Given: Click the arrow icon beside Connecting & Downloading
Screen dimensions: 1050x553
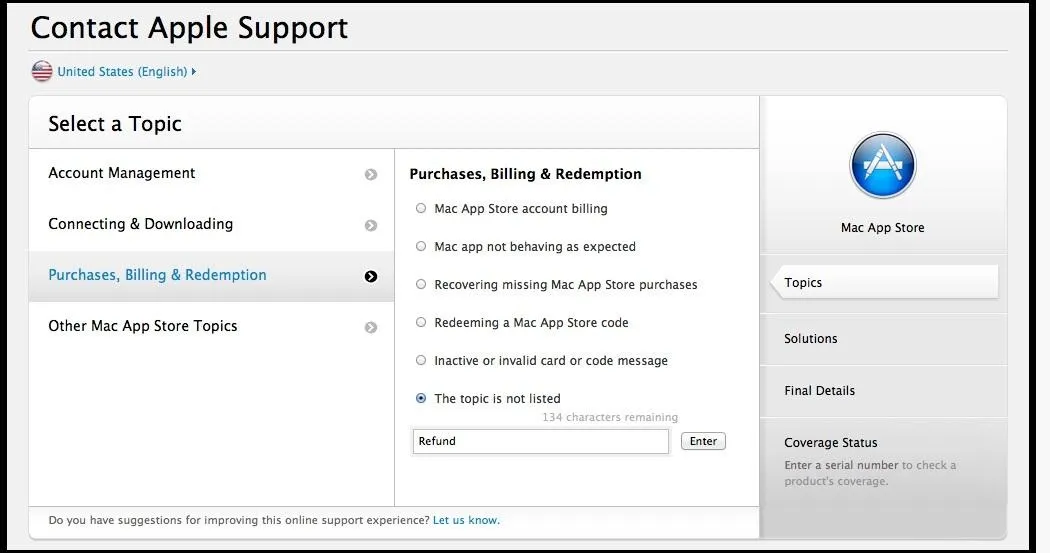Looking at the screenshot, I should pyautogui.click(x=371, y=225).
